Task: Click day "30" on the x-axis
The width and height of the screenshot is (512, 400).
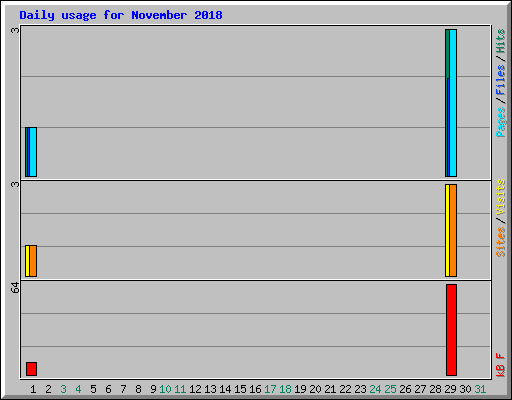Action: click(465, 389)
